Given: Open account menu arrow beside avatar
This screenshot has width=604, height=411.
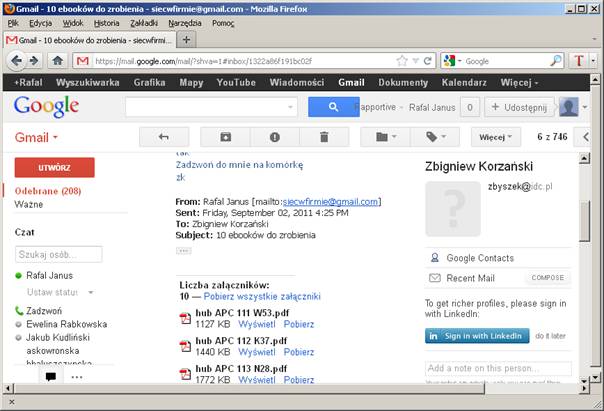Looking at the screenshot, I should pyautogui.click(x=585, y=107).
